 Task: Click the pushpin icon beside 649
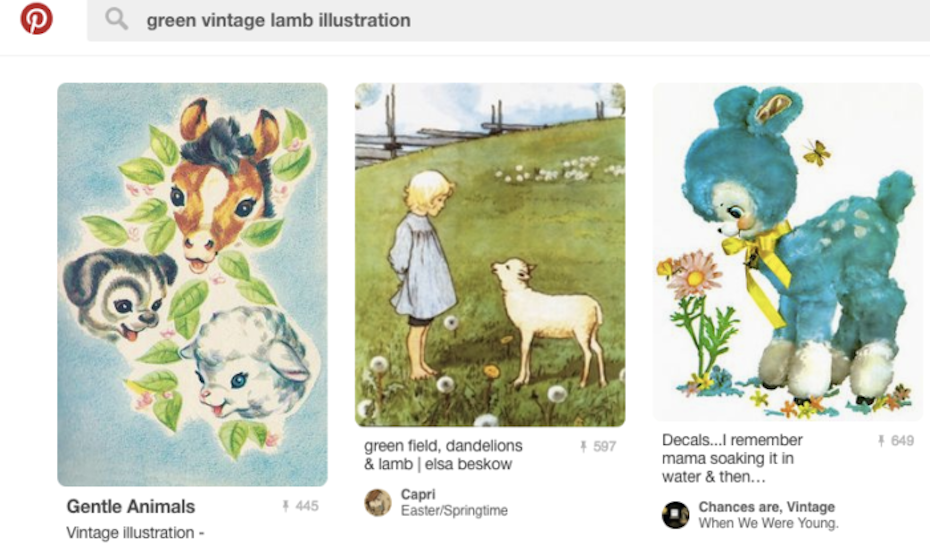click(x=881, y=441)
